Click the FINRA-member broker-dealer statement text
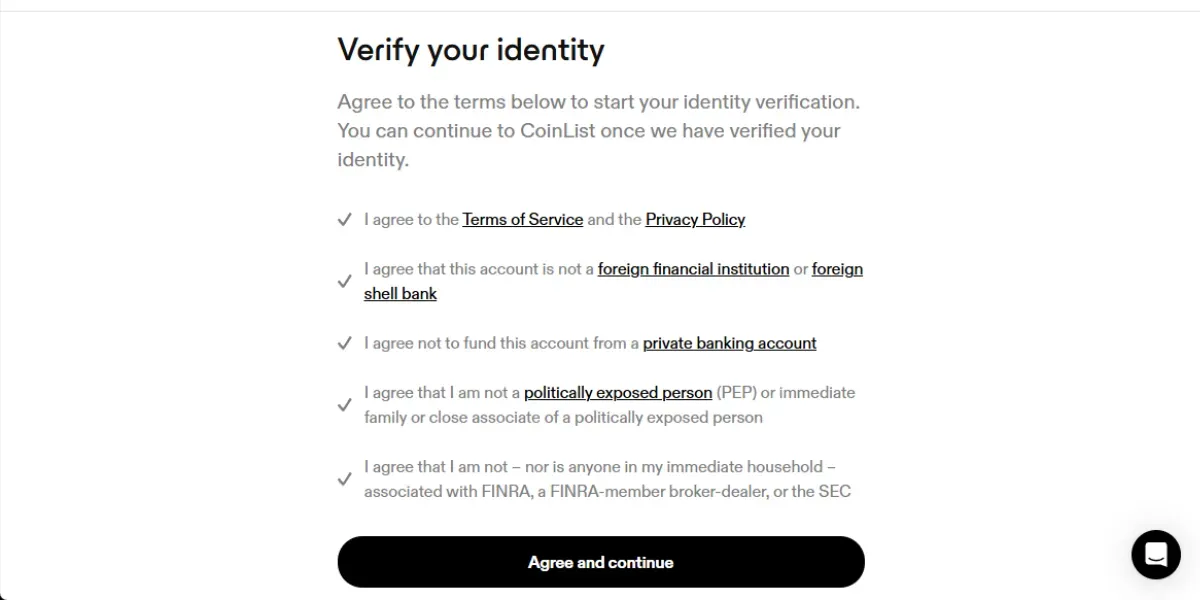 click(607, 479)
